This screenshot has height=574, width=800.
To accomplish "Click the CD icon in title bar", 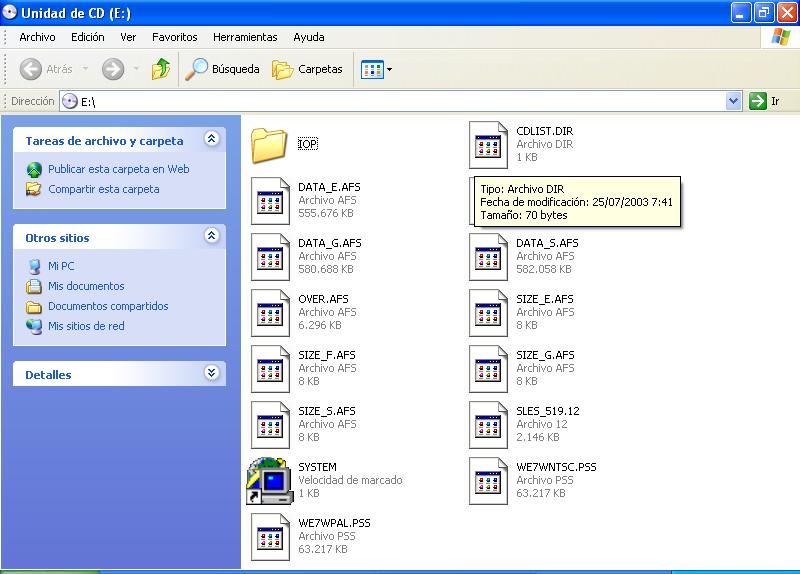I will (10, 12).
